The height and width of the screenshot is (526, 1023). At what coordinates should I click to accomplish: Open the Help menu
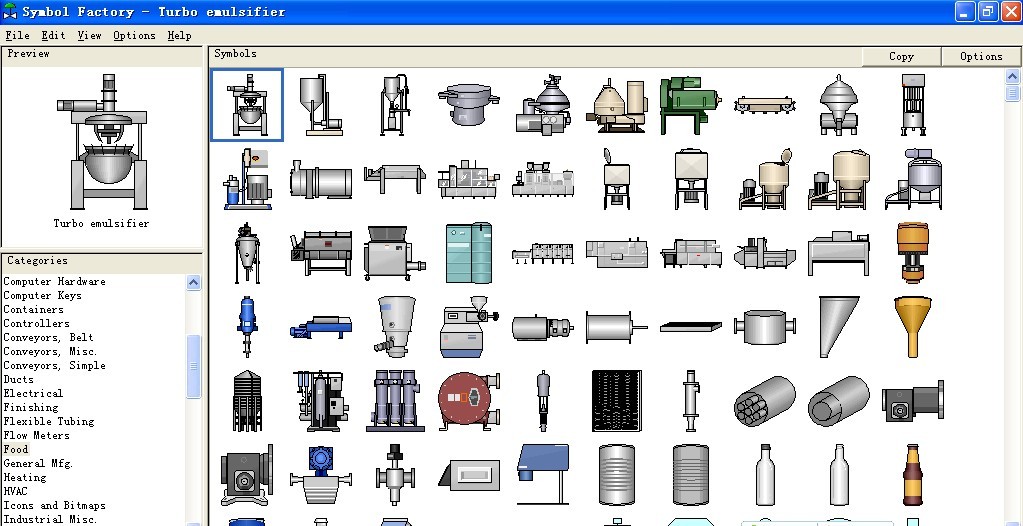[x=179, y=35]
